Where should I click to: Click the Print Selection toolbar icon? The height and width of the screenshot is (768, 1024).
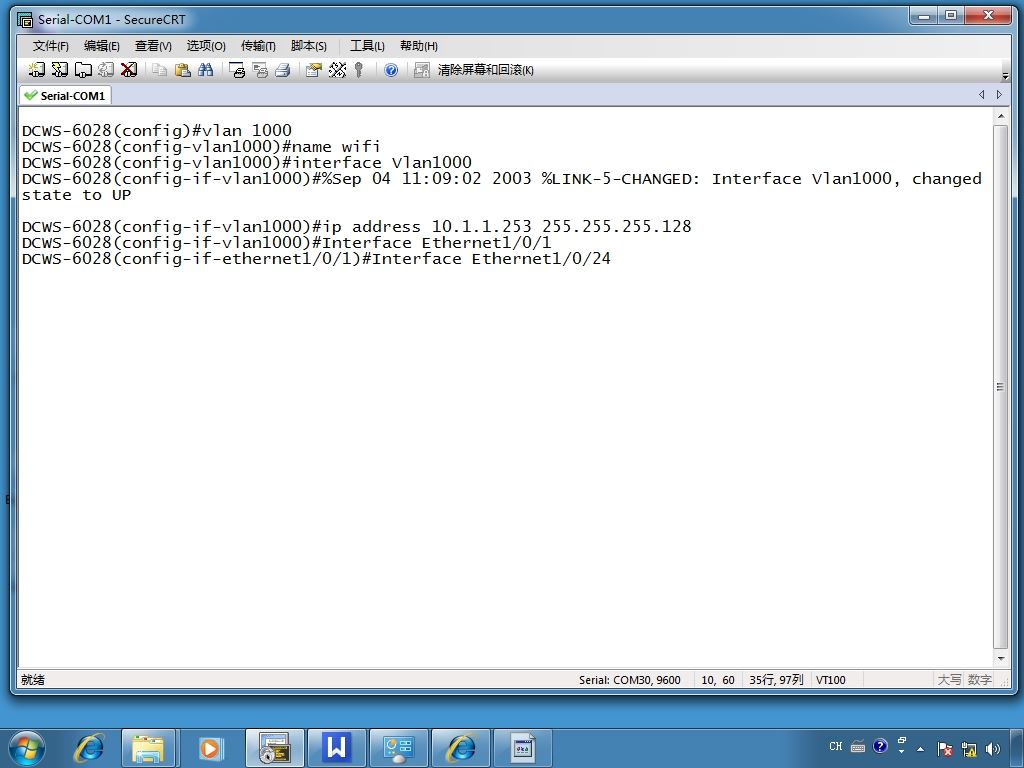(x=260, y=70)
